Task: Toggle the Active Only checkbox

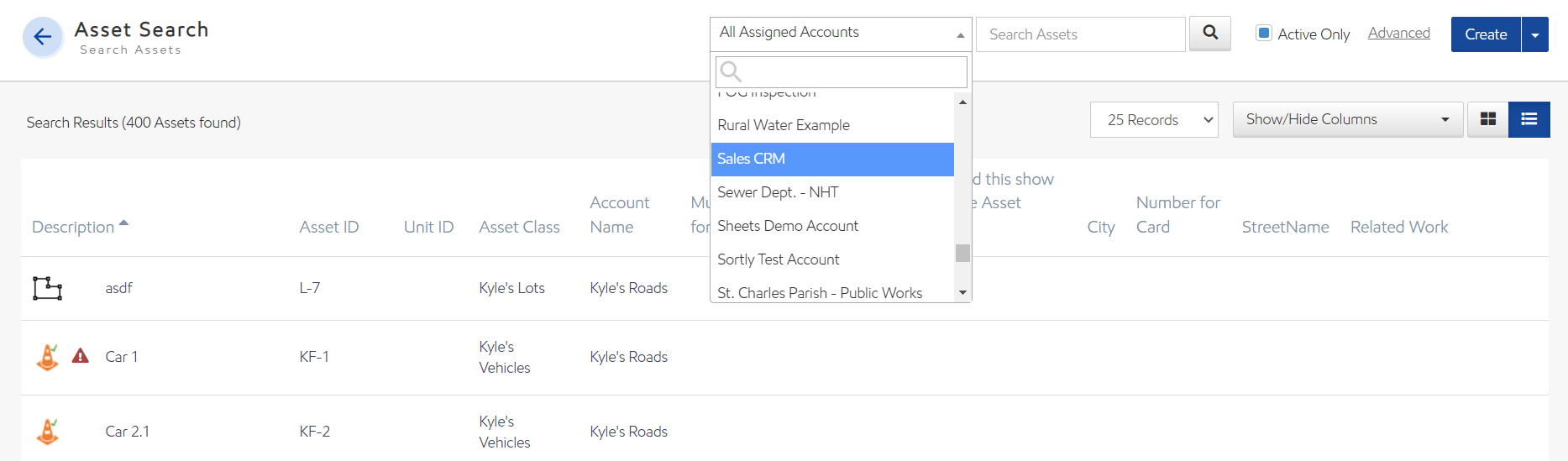Action: click(1263, 34)
